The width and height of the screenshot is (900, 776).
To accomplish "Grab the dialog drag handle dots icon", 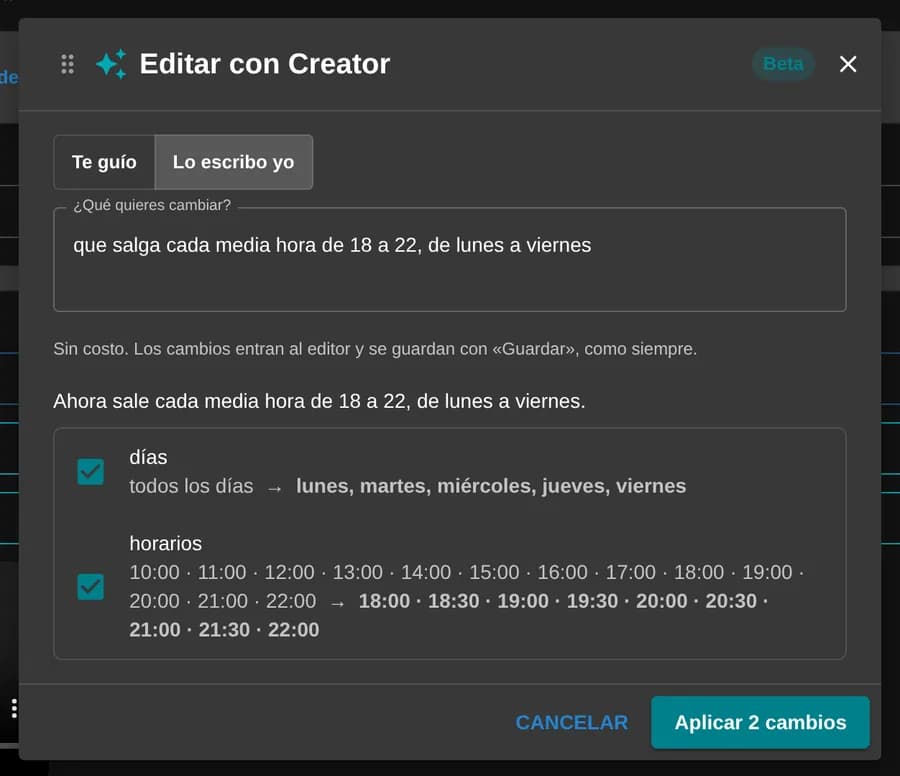I will tap(68, 64).
